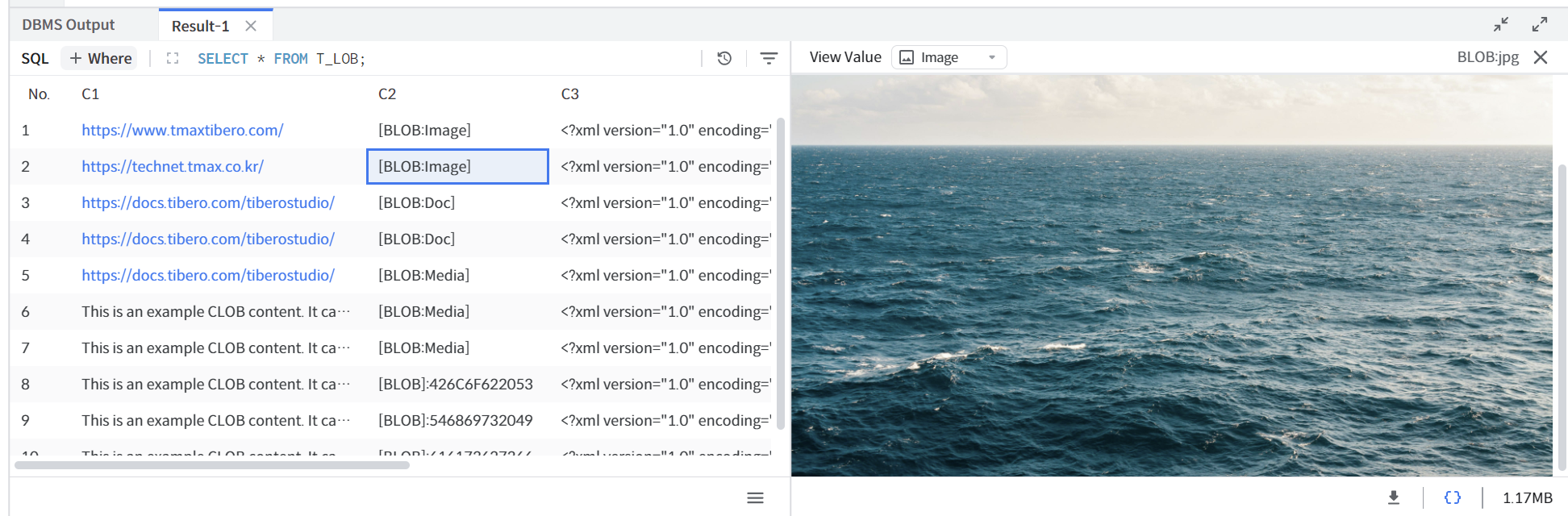1568x516 pixels.
Task: Click the horizontal scrollbar under the grid
Action: tap(212, 465)
